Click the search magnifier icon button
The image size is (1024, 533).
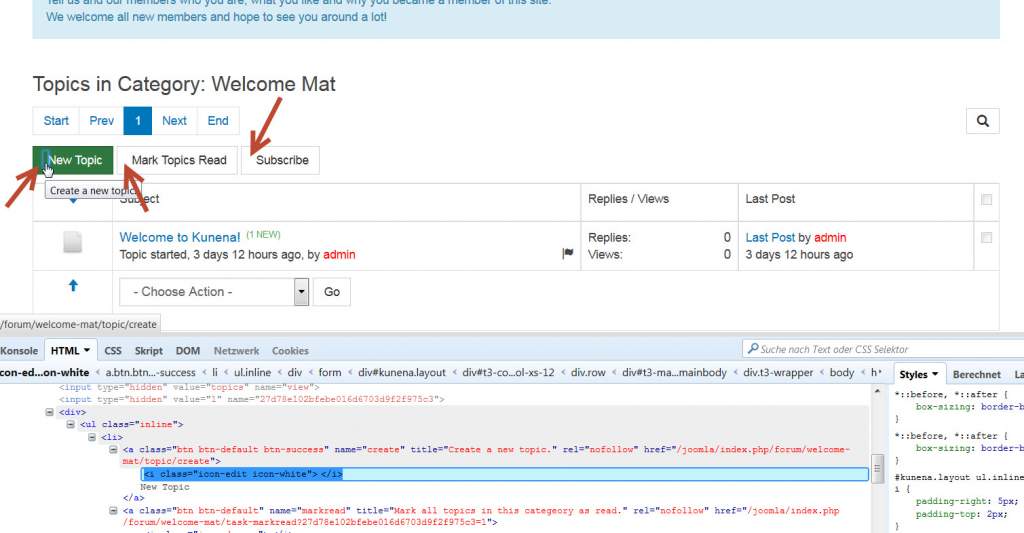[982, 121]
